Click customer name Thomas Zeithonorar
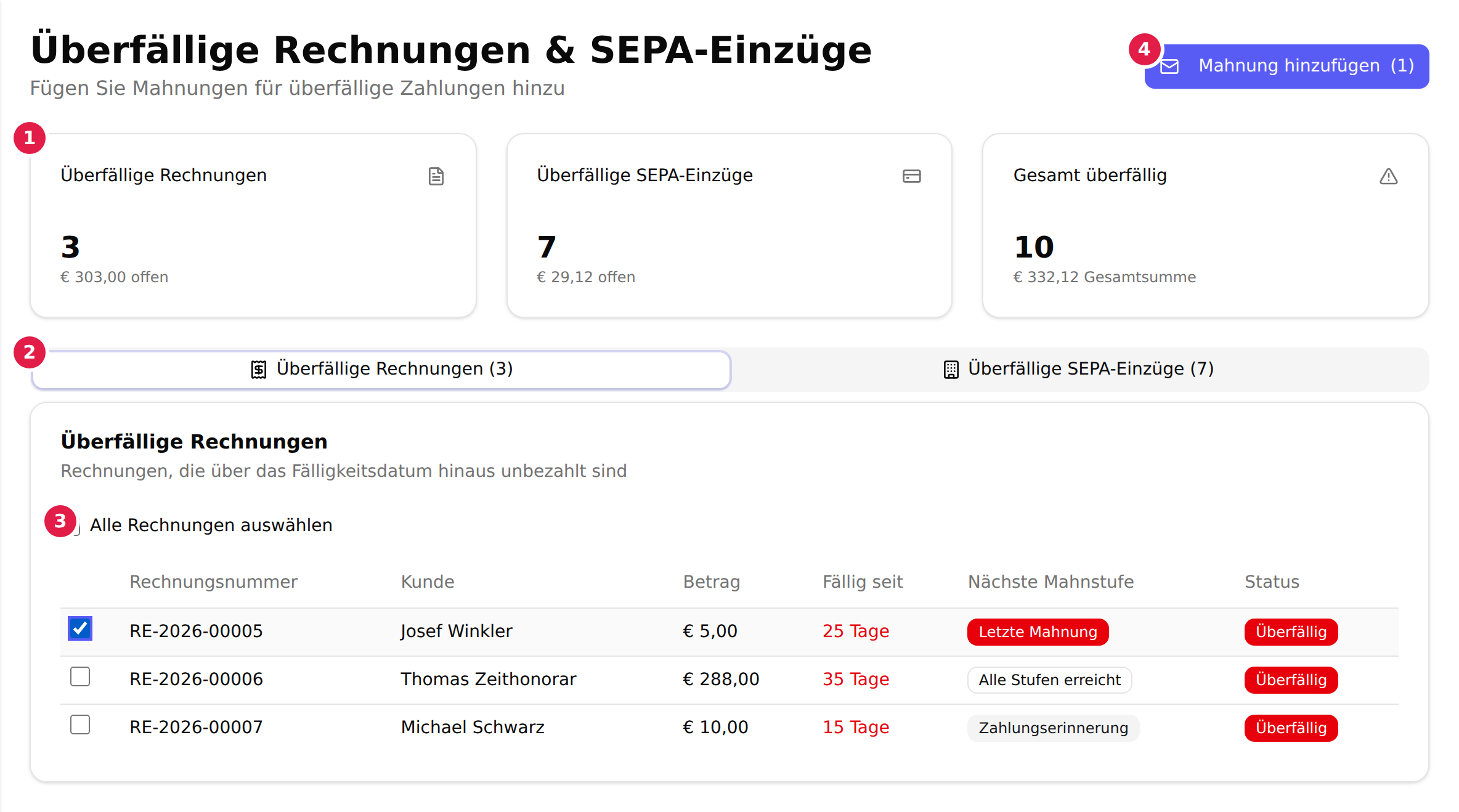 click(x=488, y=679)
